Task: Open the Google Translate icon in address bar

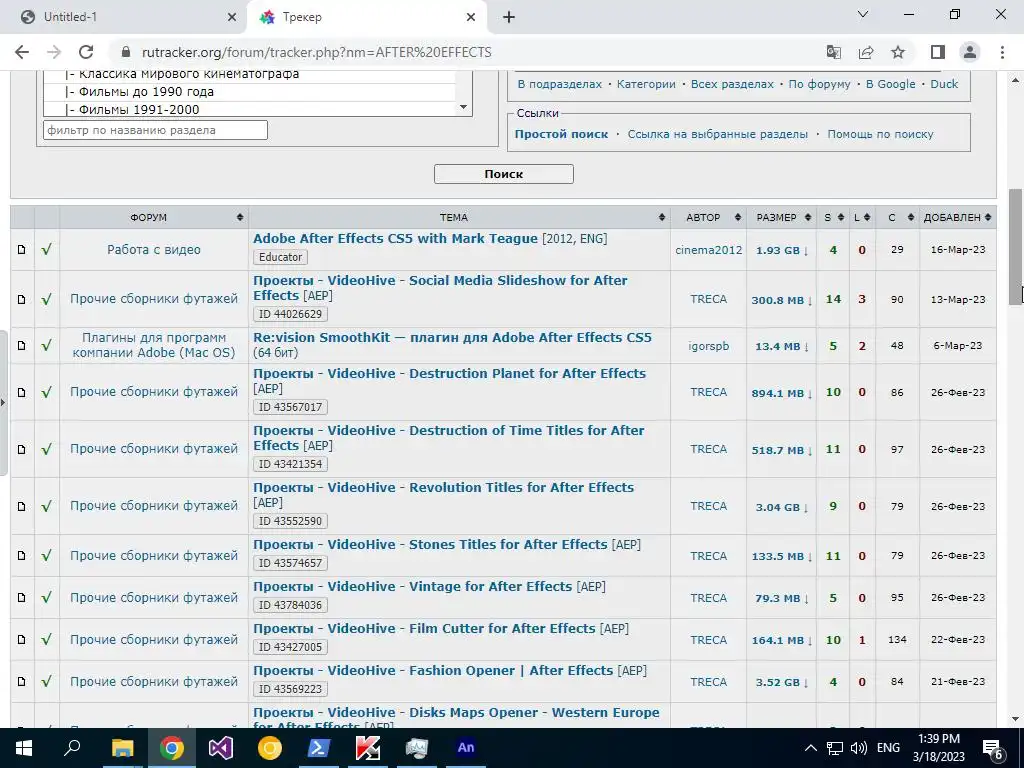Action: [834, 52]
